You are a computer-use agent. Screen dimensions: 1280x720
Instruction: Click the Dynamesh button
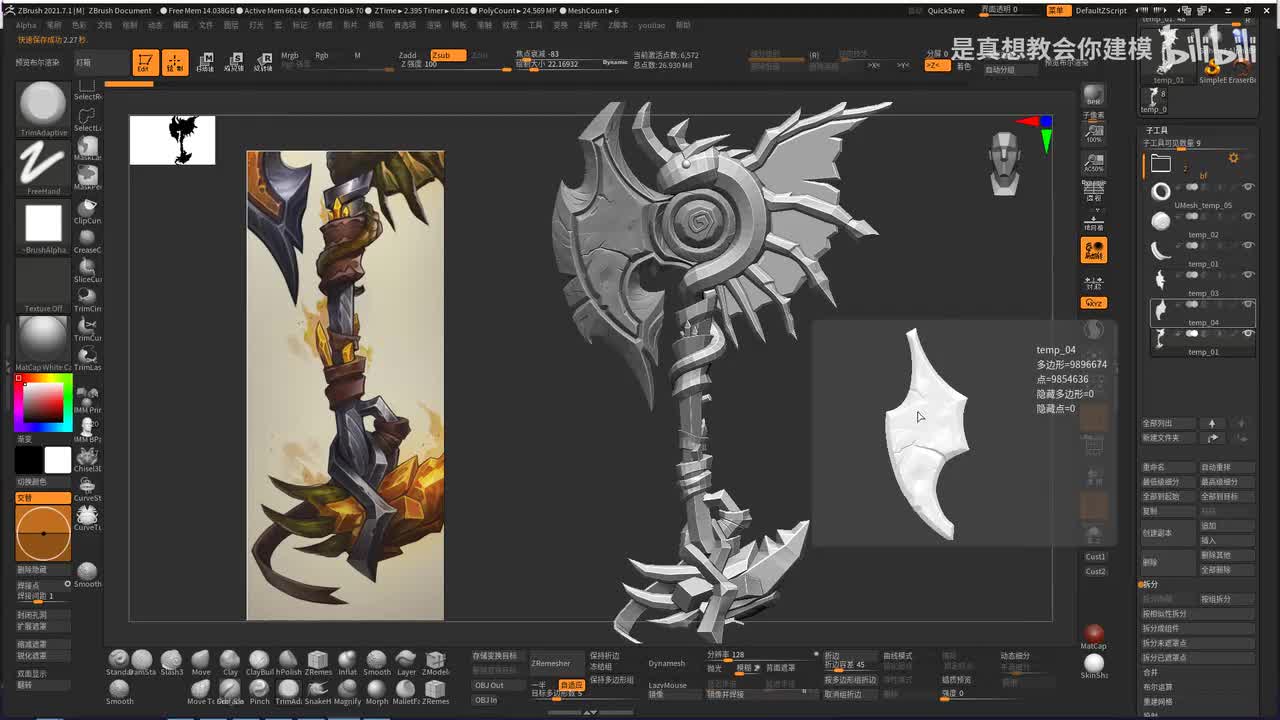667,663
